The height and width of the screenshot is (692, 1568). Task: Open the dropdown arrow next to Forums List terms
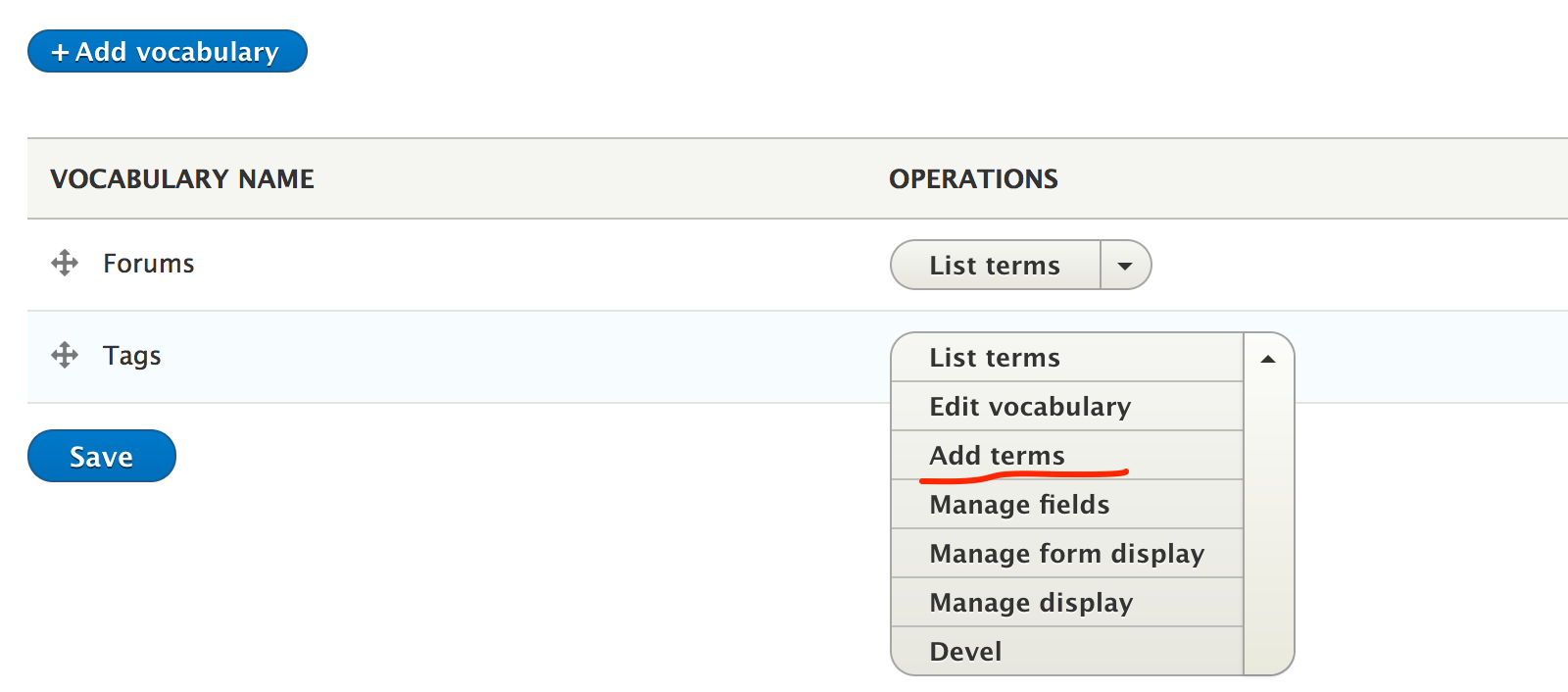click(x=1125, y=265)
